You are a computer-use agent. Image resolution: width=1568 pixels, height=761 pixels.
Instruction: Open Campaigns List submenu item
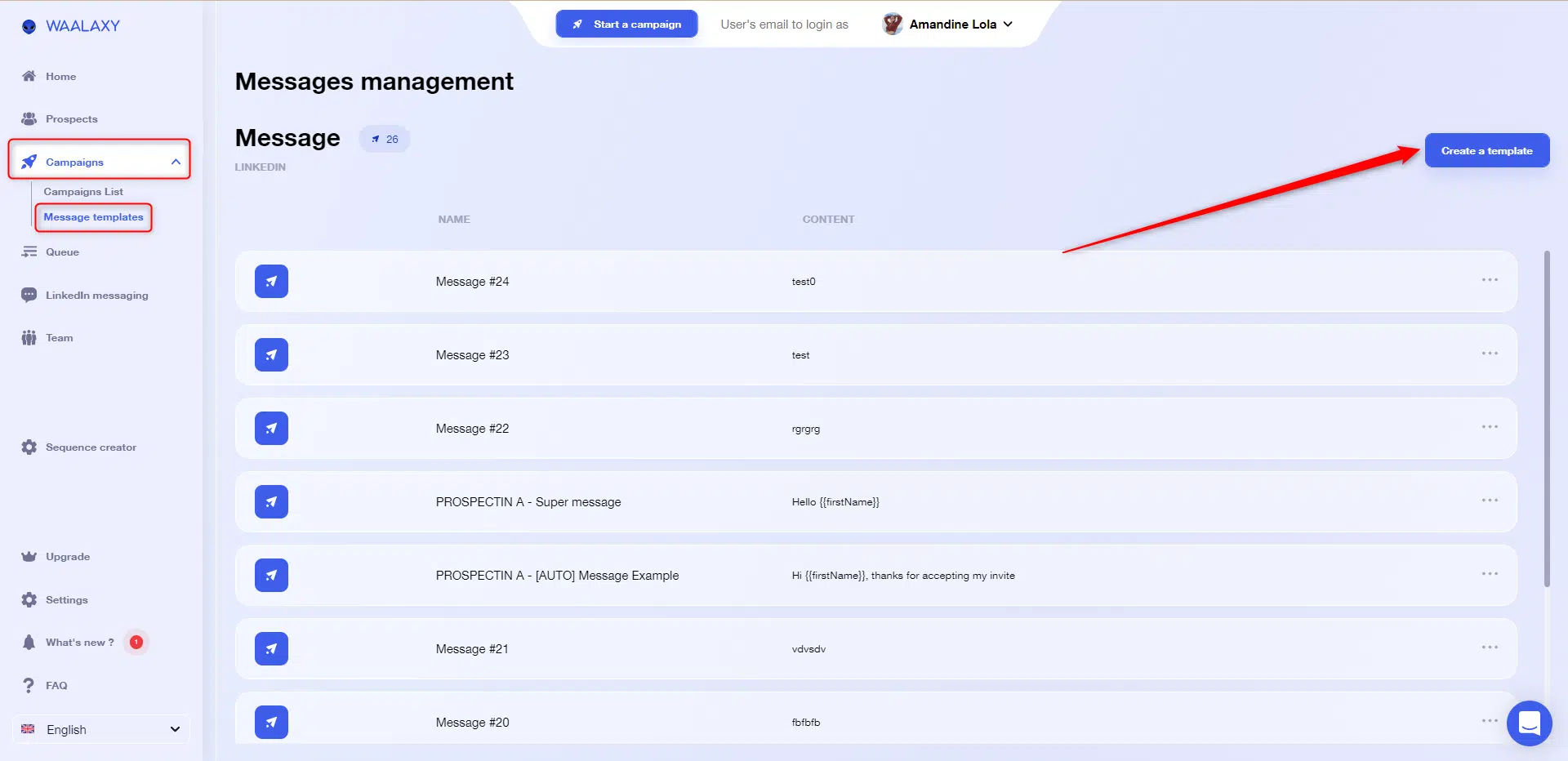coord(83,192)
